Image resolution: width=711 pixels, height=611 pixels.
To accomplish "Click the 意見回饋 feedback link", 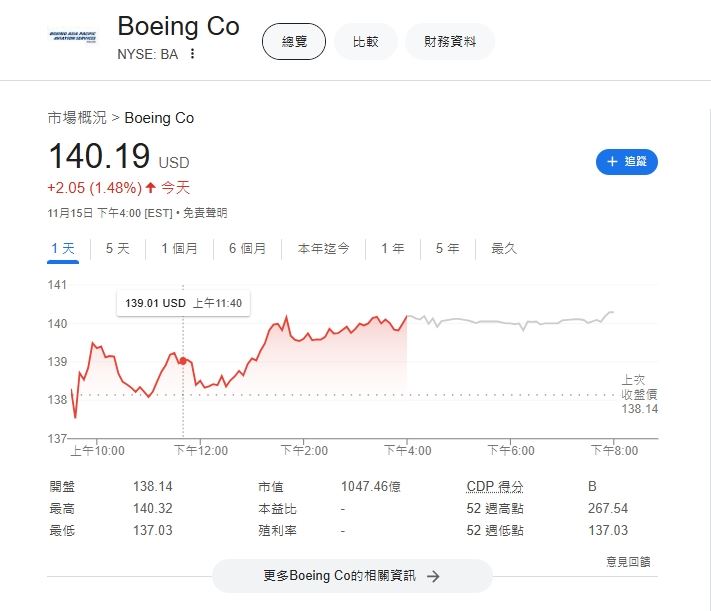I will (x=628, y=562).
